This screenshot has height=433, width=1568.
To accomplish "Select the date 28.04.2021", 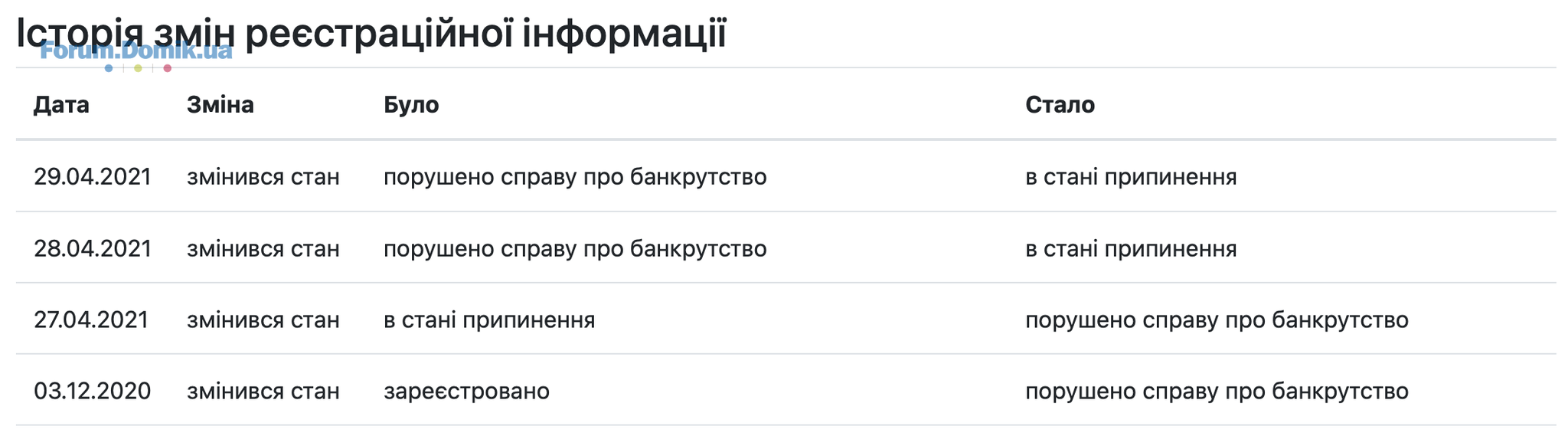I will [93, 248].
